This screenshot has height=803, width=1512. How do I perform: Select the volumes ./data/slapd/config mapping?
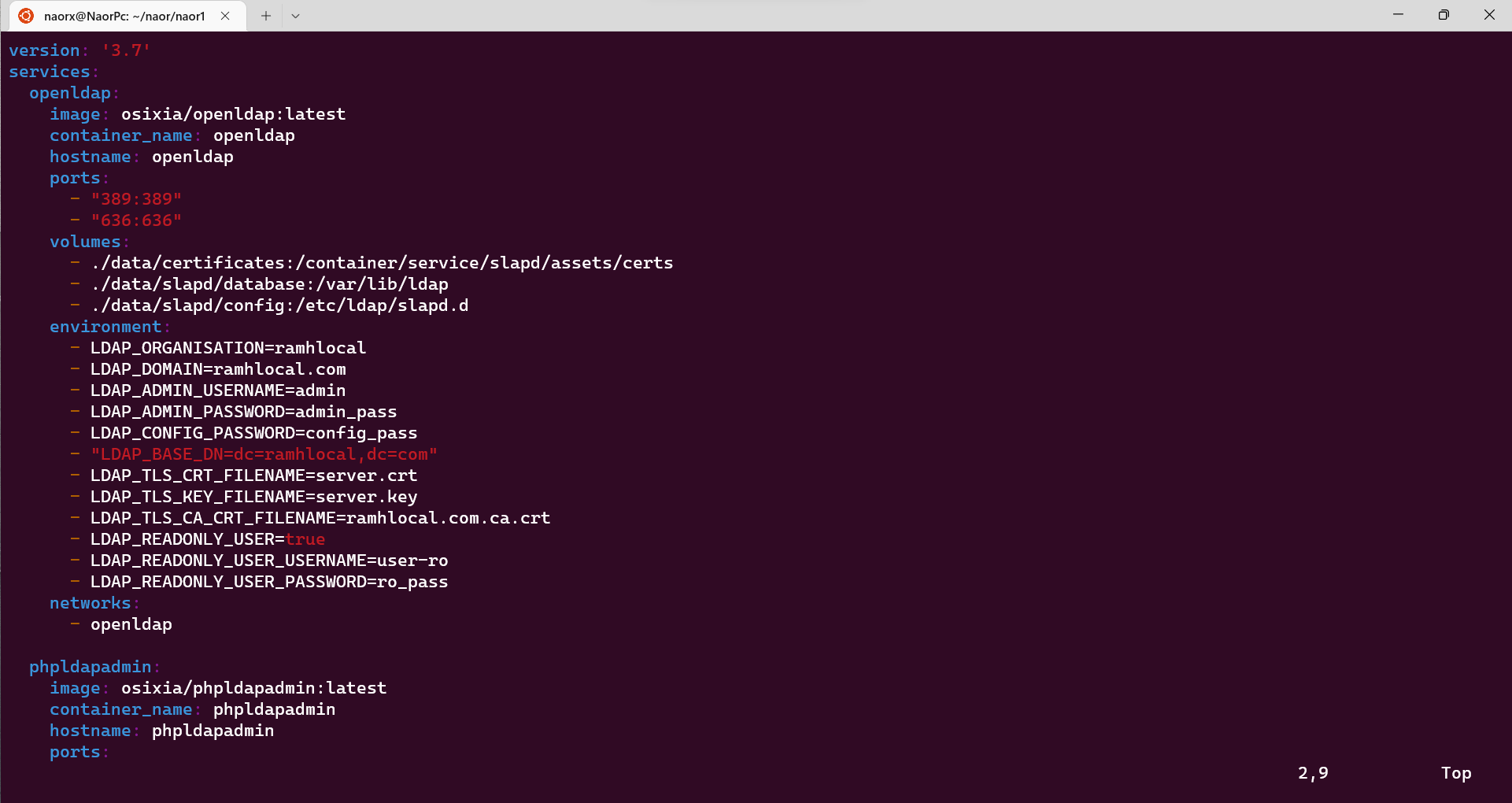(279, 305)
